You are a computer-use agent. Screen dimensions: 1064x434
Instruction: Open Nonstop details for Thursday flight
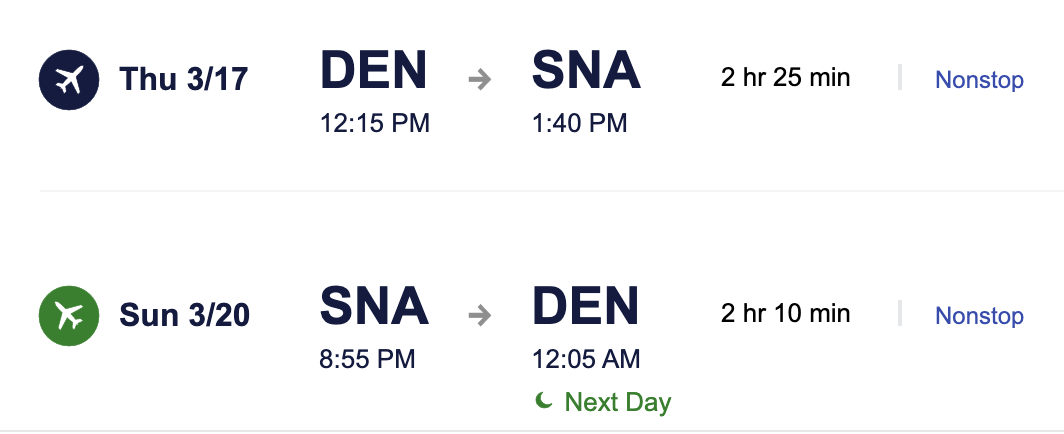[x=979, y=79]
